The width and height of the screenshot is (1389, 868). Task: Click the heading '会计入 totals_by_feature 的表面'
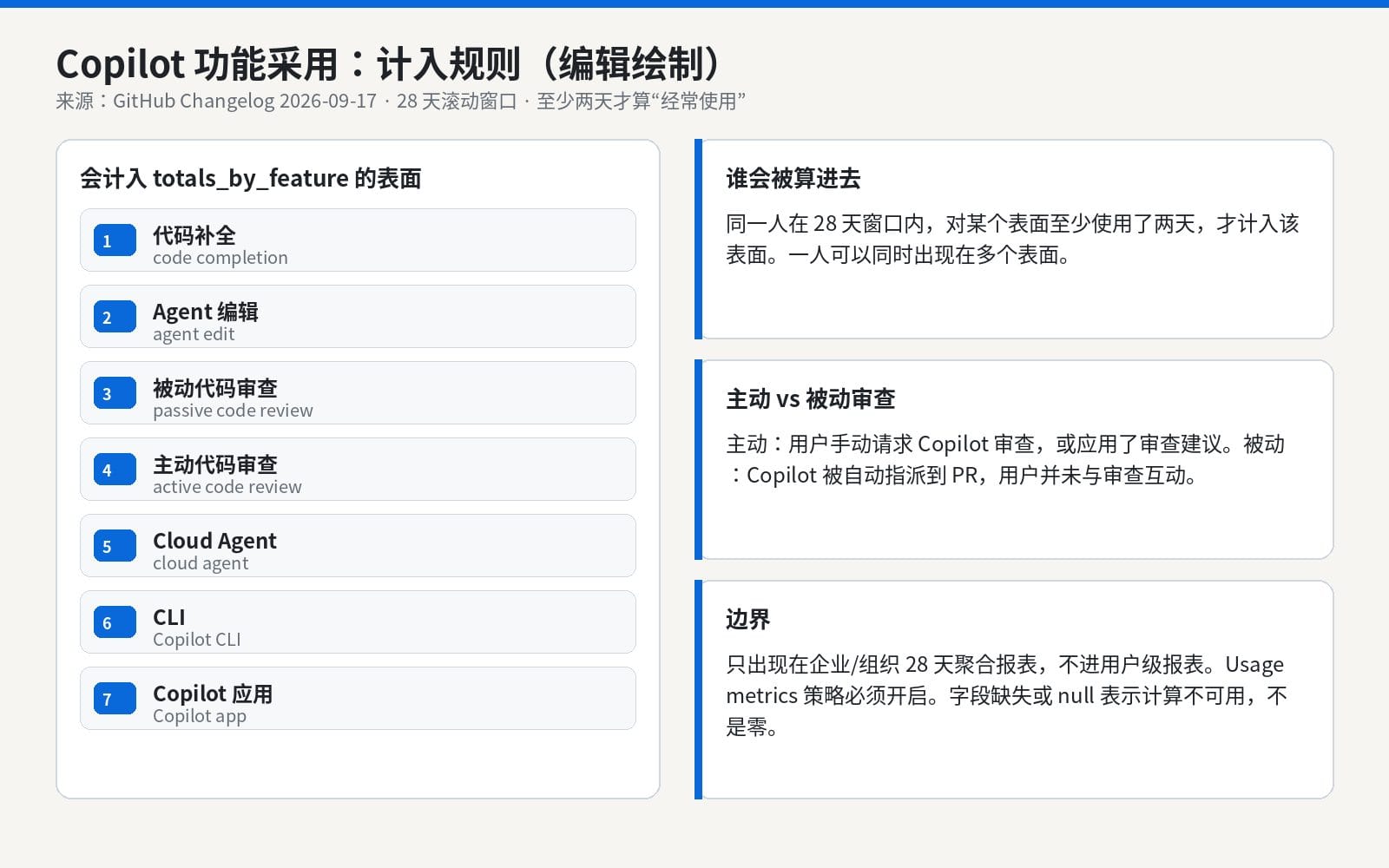251,178
